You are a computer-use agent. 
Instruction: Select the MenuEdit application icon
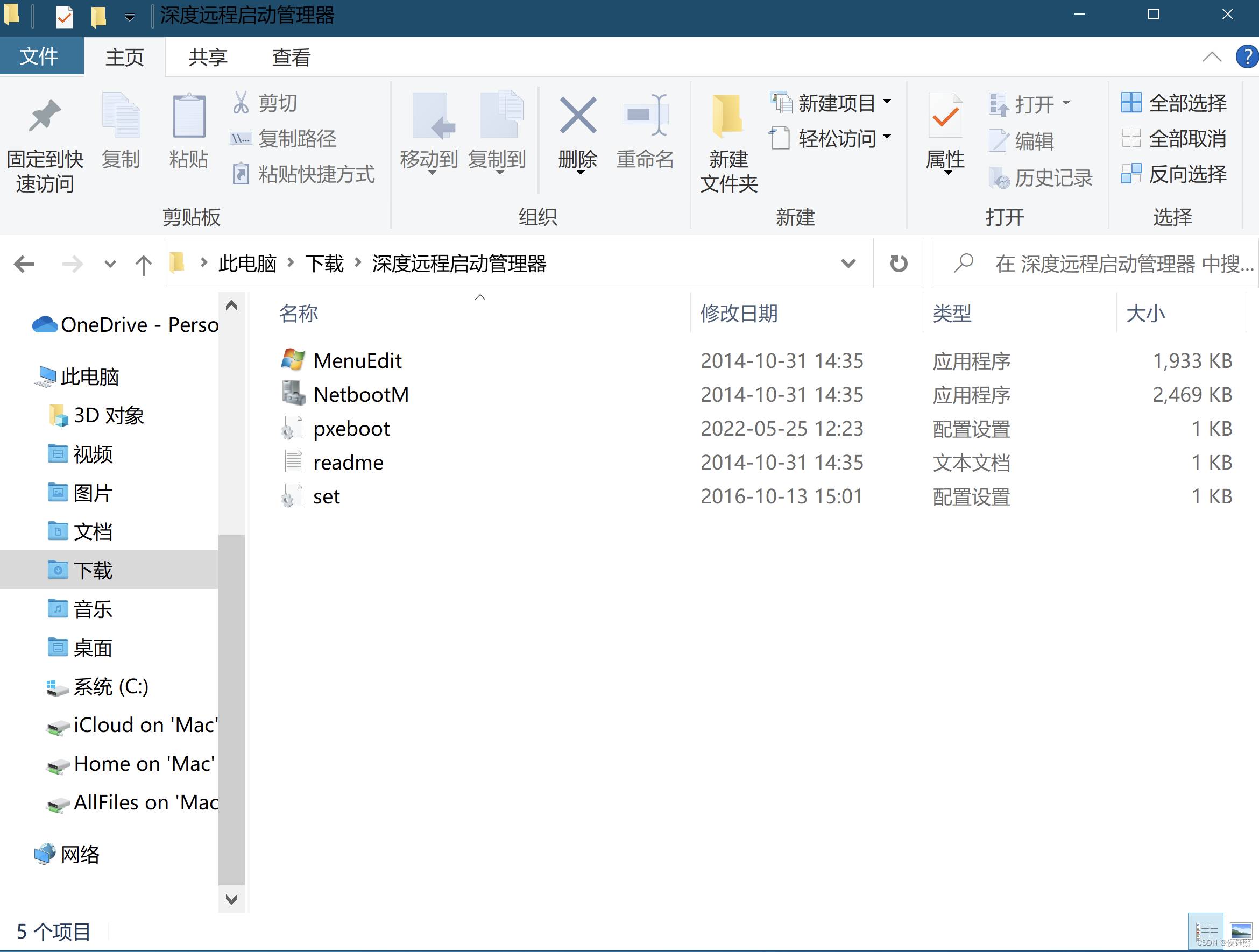pyautogui.click(x=293, y=360)
